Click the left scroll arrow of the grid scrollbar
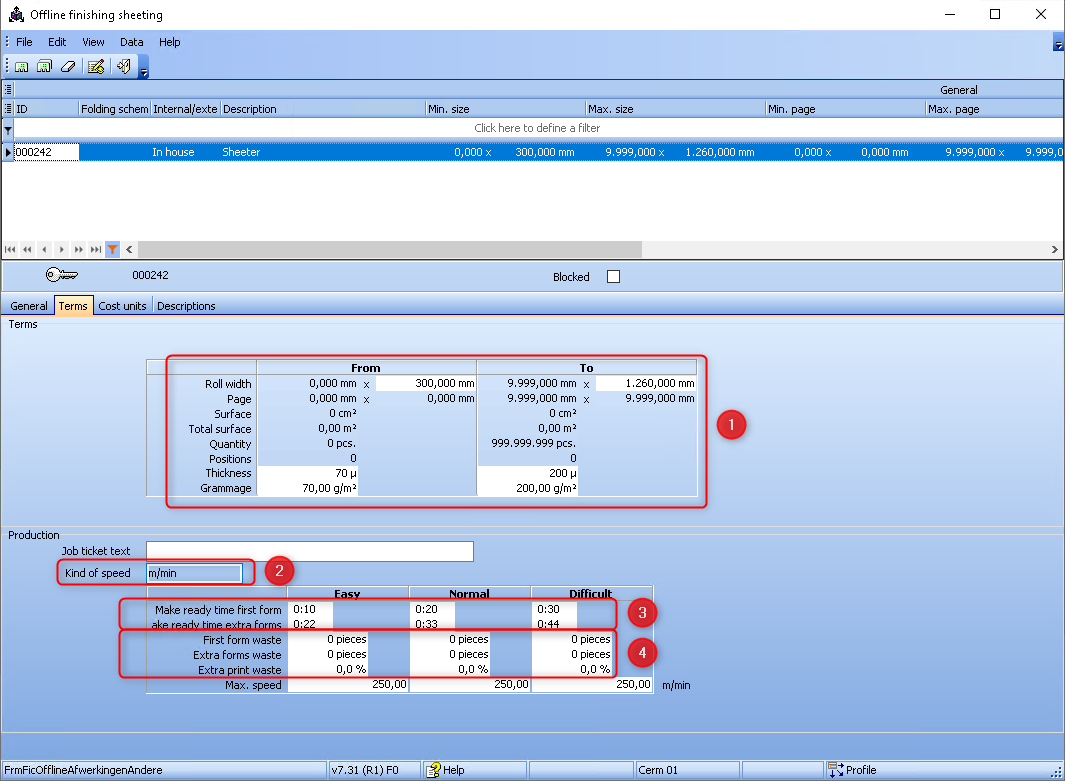The height and width of the screenshot is (781, 1066). pyautogui.click(x=129, y=249)
